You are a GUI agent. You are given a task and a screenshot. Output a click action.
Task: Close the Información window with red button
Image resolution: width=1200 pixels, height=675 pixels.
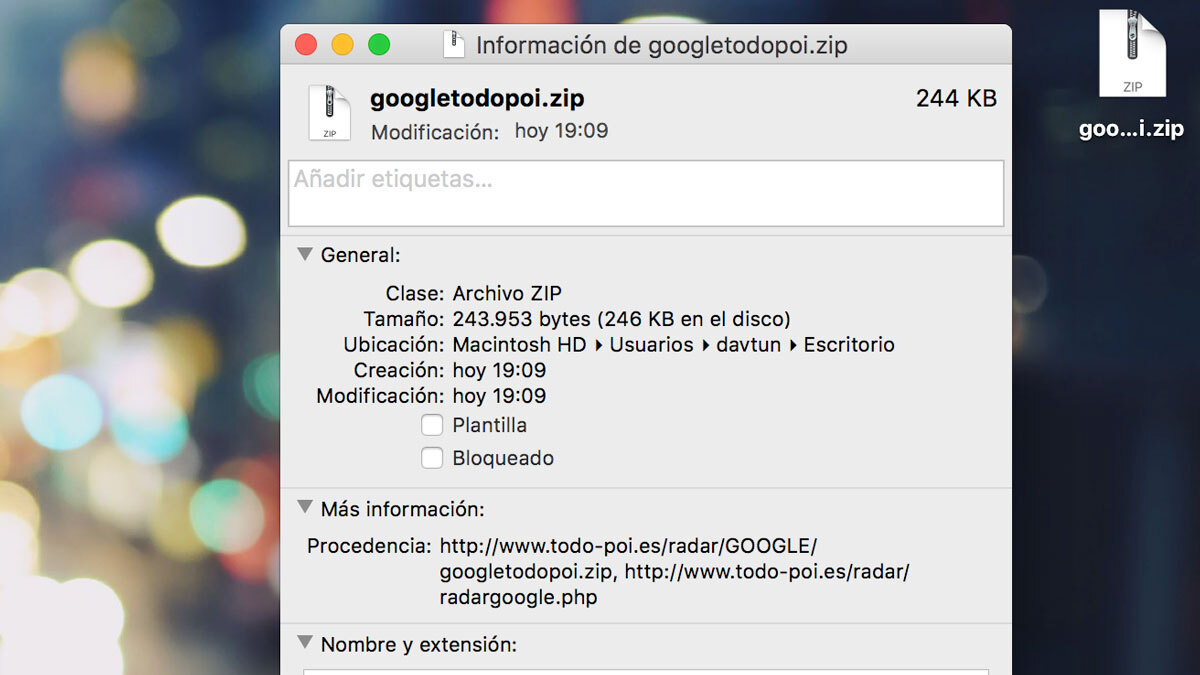(x=305, y=45)
